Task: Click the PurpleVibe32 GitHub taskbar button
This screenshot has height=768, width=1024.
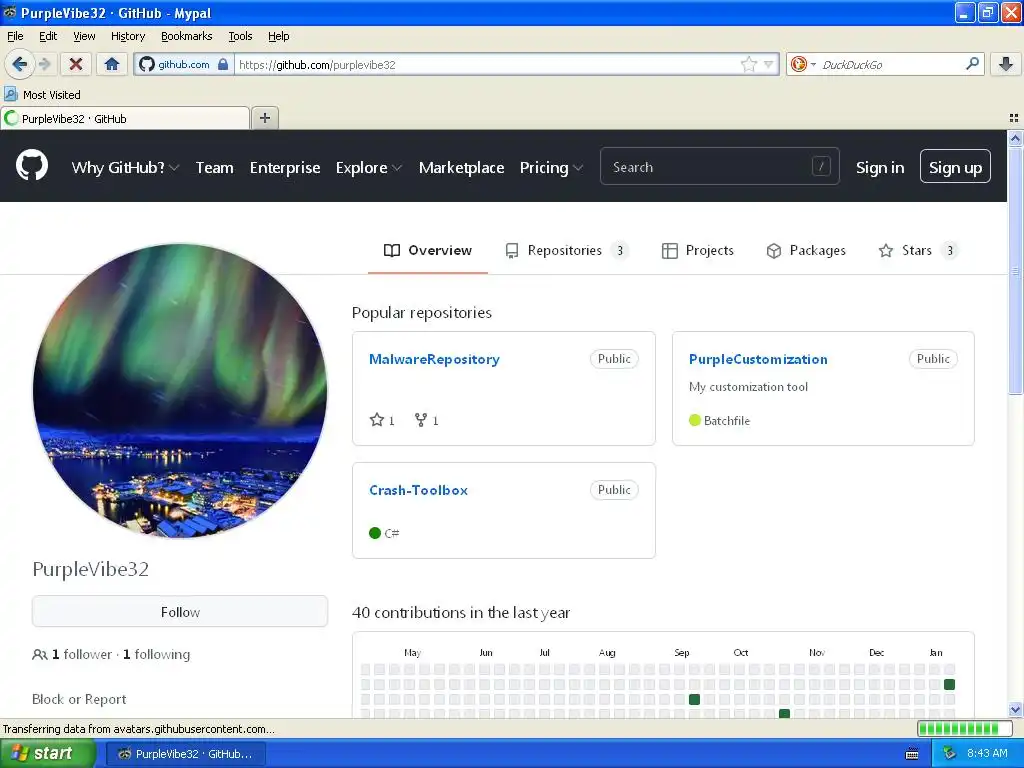Action: (x=185, y=754)
